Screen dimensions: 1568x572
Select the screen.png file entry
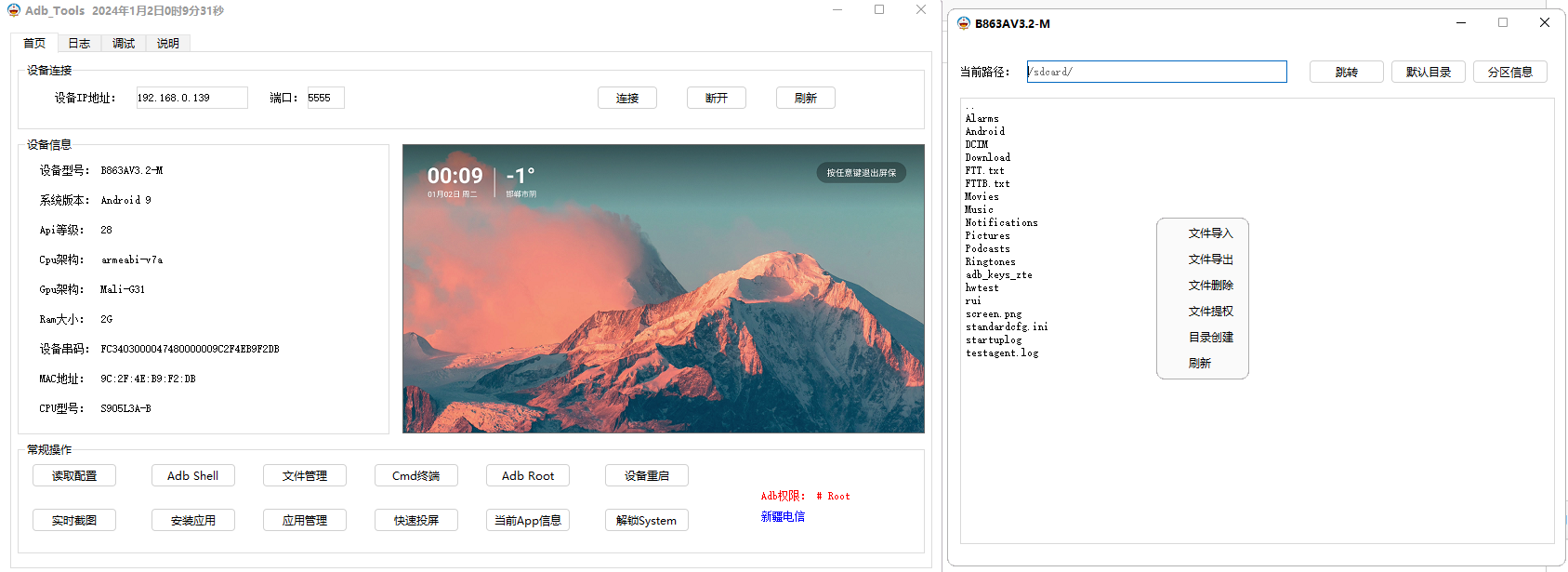993,313
